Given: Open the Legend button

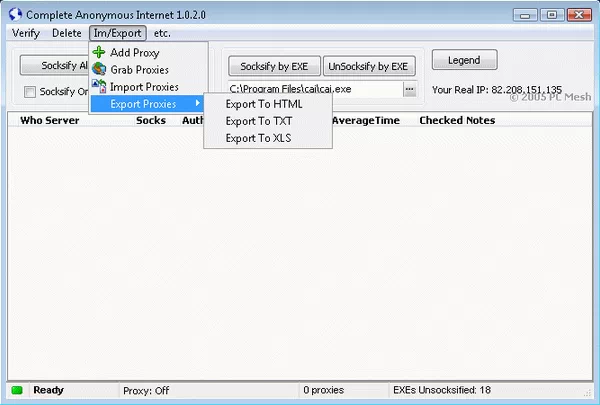Looking at the screenshot, I should point(464,60).
